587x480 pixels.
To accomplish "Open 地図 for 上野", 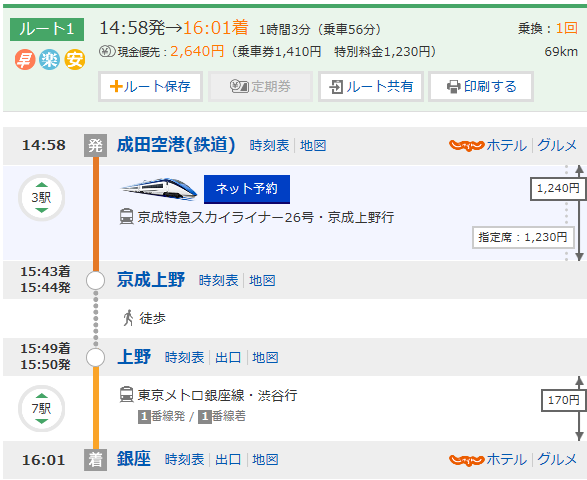I will (265, 358).
